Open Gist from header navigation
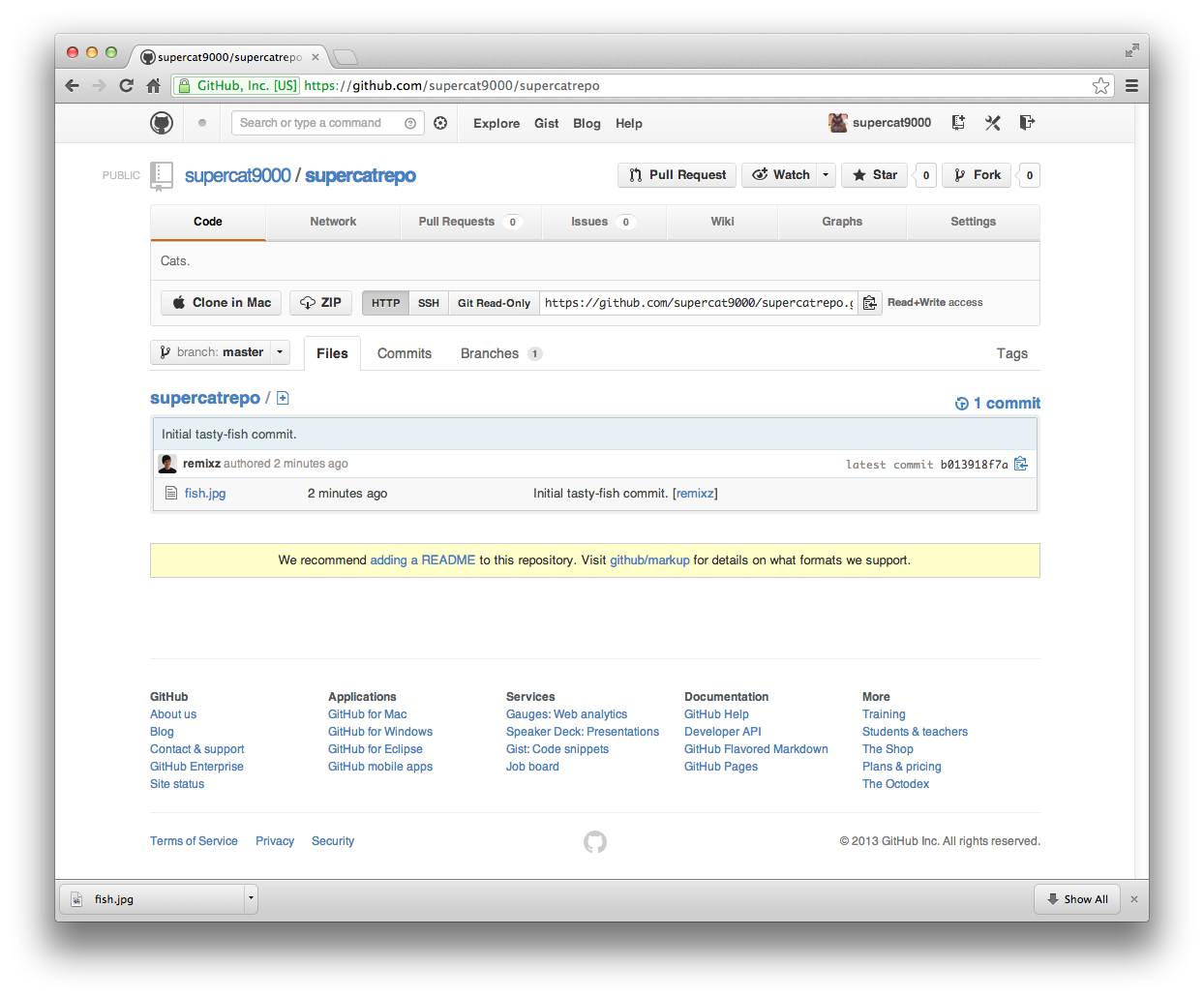 pyautogui.click(x=546, y=123)
